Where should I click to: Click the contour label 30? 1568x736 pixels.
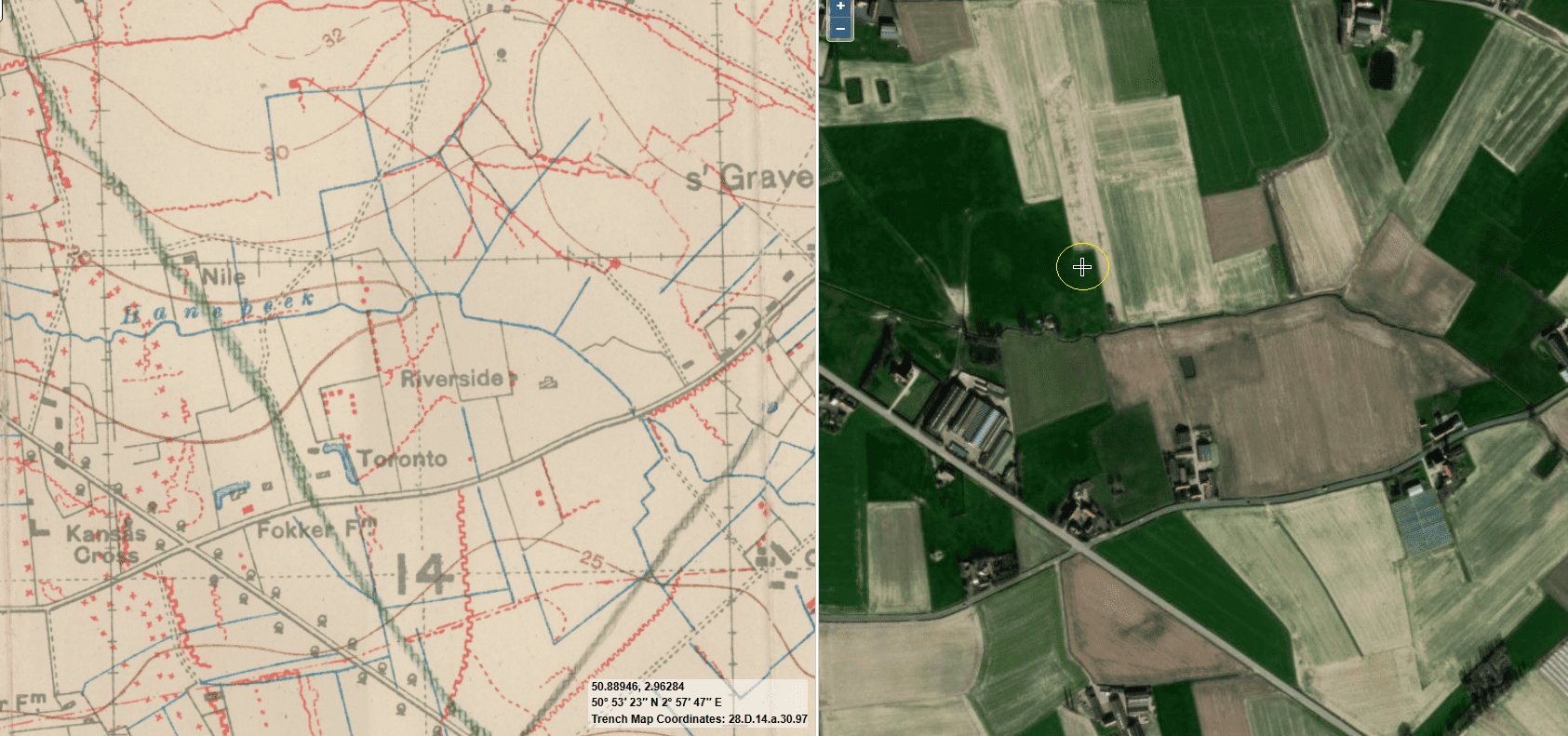coord(276,152)
